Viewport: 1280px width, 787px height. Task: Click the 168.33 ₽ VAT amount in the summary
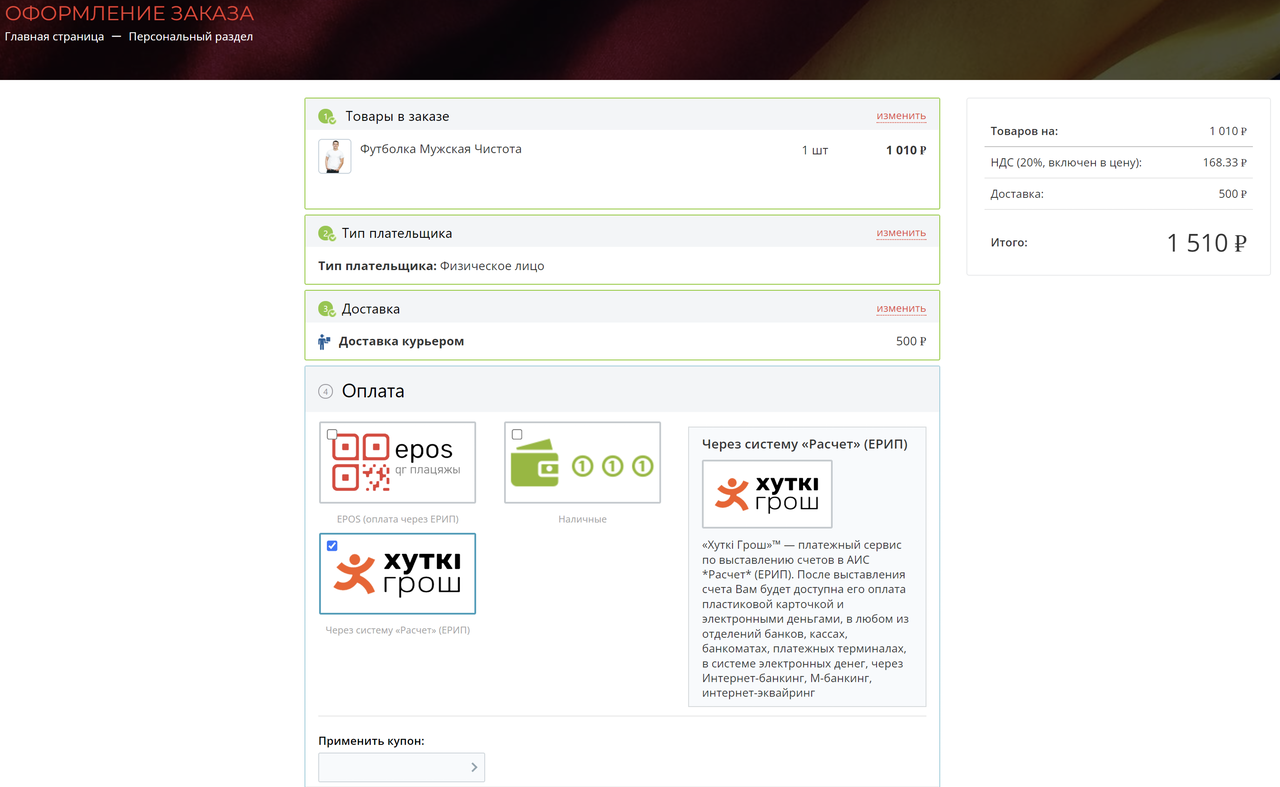point(1227,162)
